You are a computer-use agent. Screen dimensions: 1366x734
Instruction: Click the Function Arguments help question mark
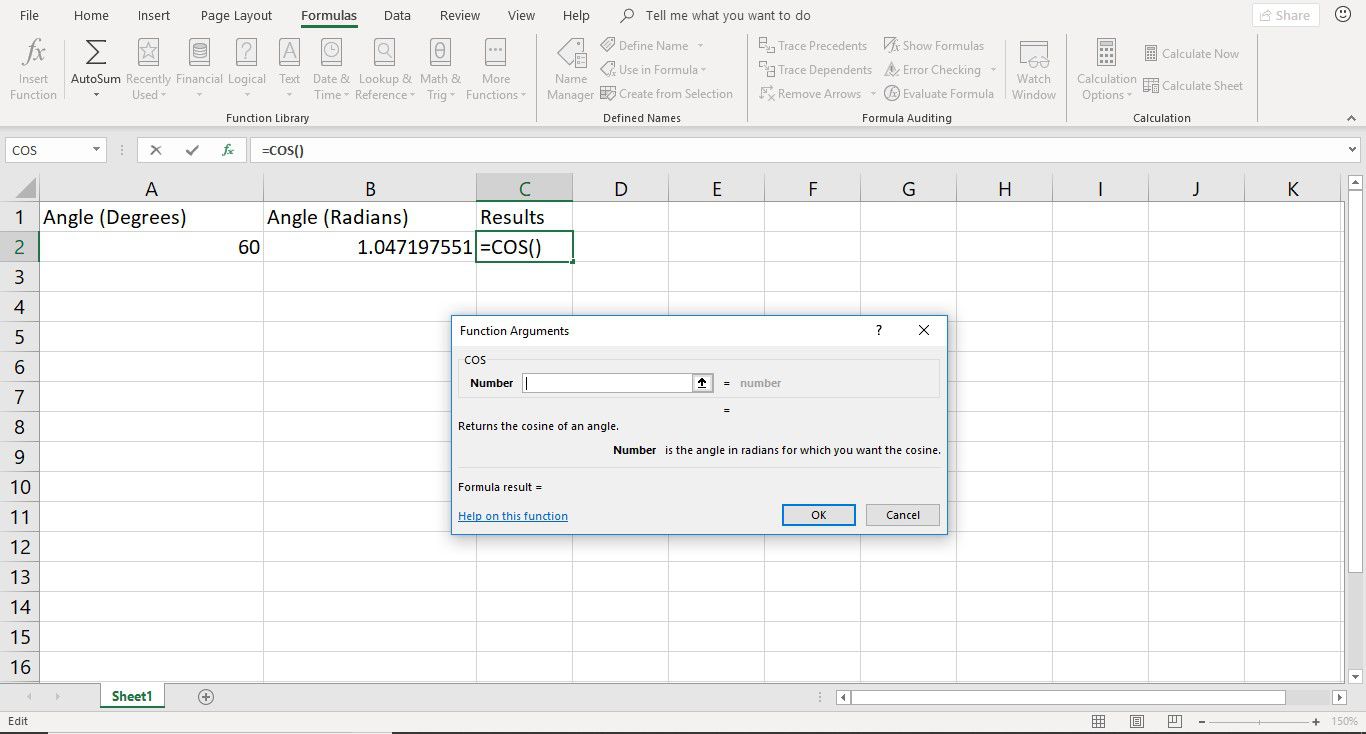click(879, 330)
